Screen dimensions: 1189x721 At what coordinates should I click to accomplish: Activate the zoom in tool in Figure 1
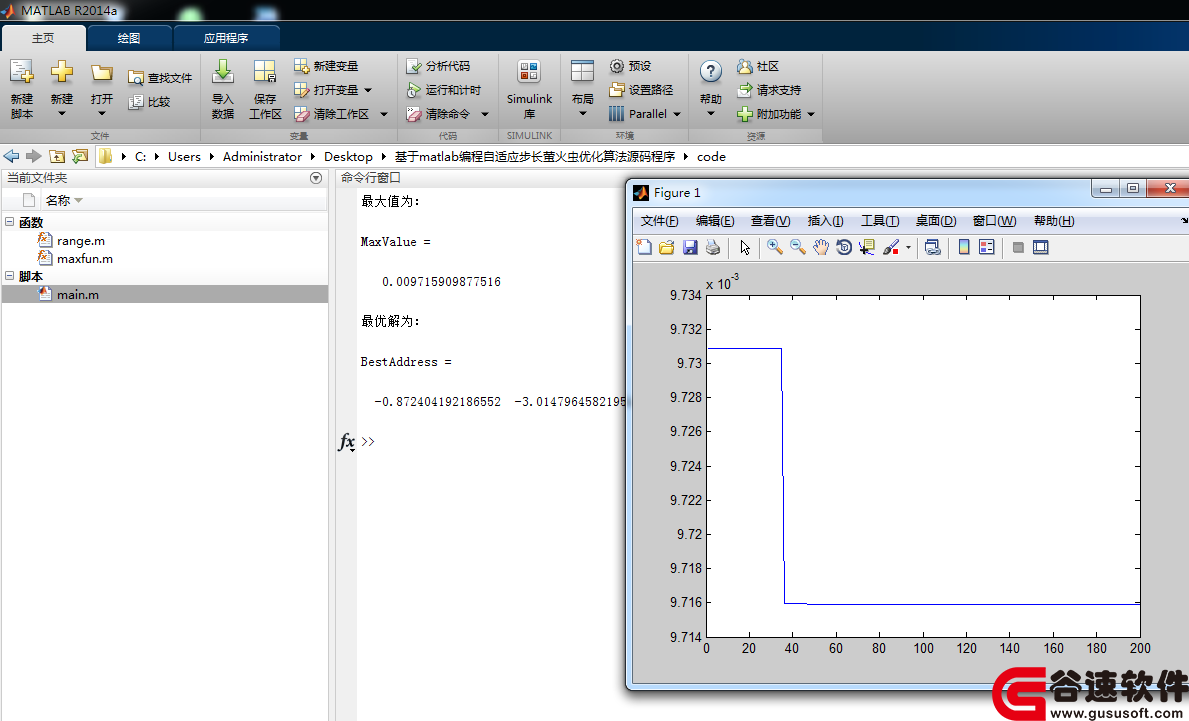coord(774,247)
